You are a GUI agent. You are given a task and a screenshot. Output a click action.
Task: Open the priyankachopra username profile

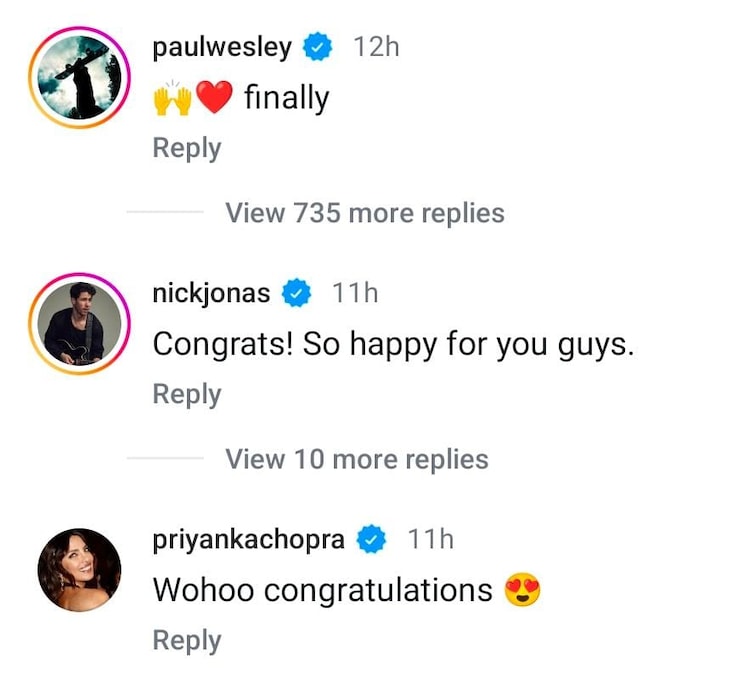click(x=248, y=540)
